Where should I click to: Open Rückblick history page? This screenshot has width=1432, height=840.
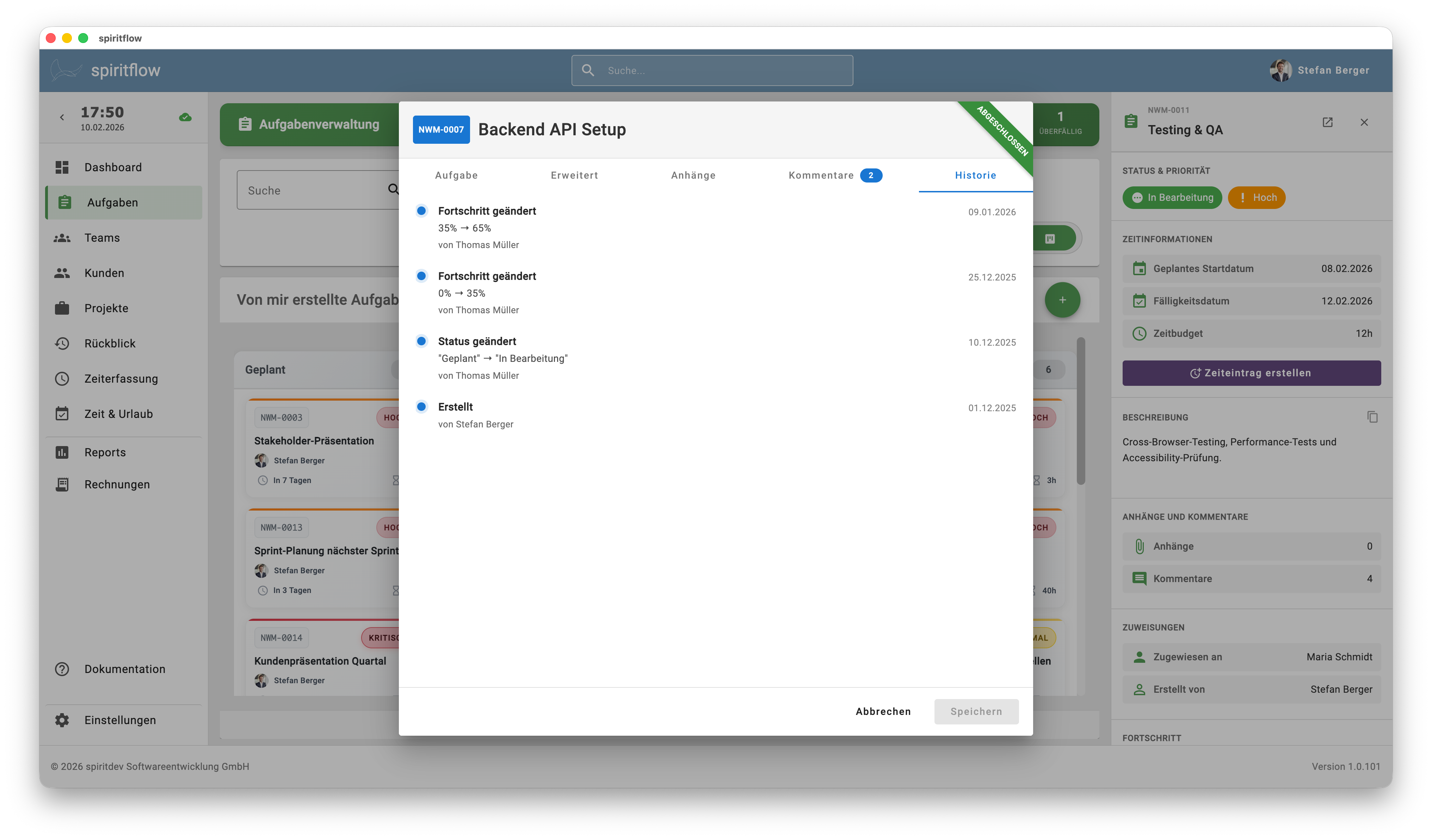pyautogui.click(x=110, y=343)
